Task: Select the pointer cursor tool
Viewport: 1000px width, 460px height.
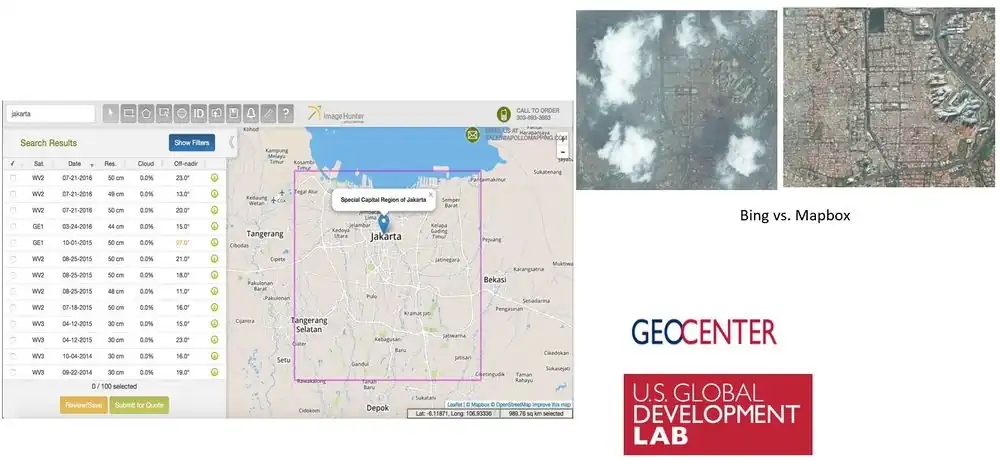Action: coord(111,114)
